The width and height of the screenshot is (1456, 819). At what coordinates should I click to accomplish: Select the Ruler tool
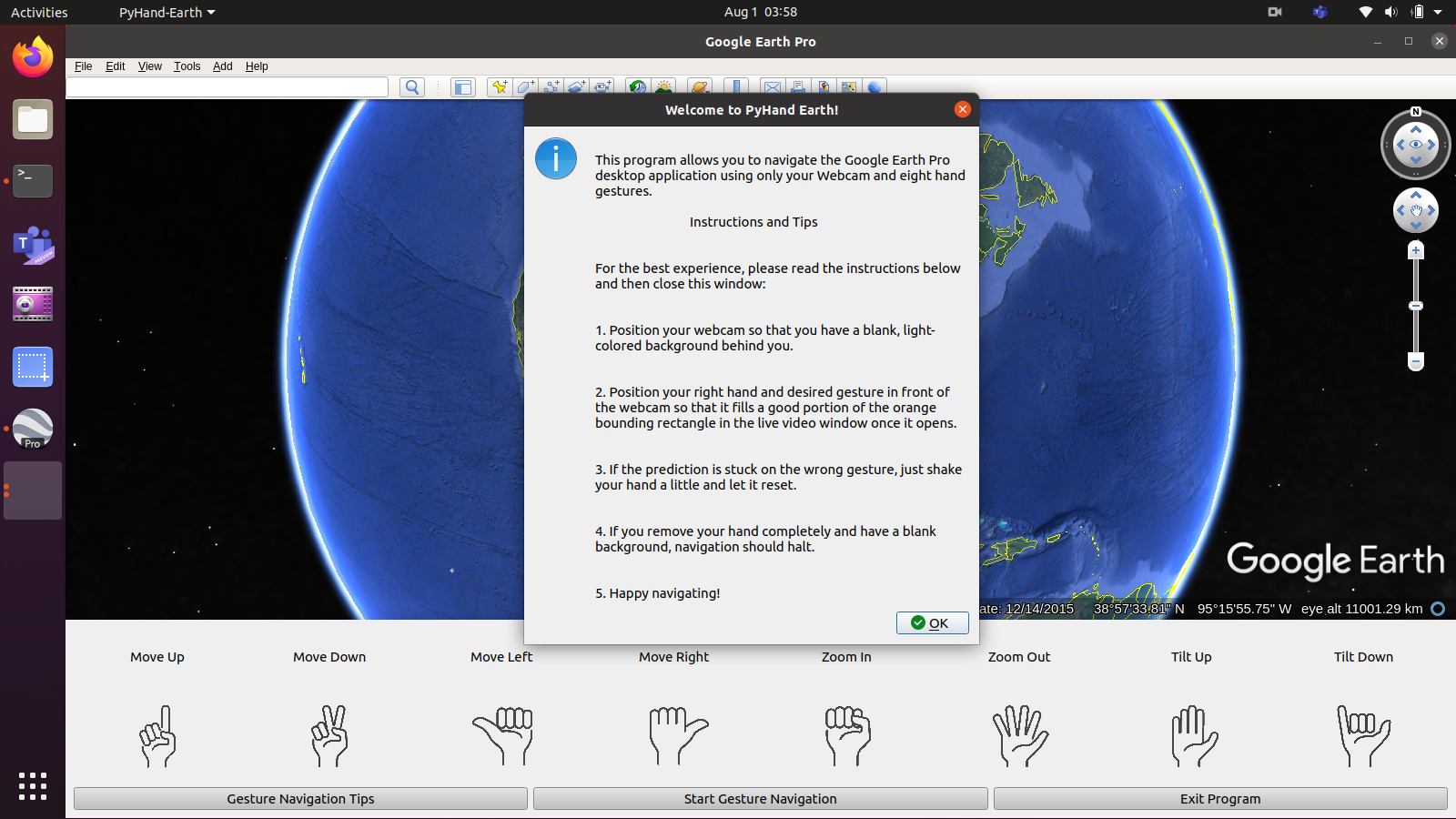736,87
